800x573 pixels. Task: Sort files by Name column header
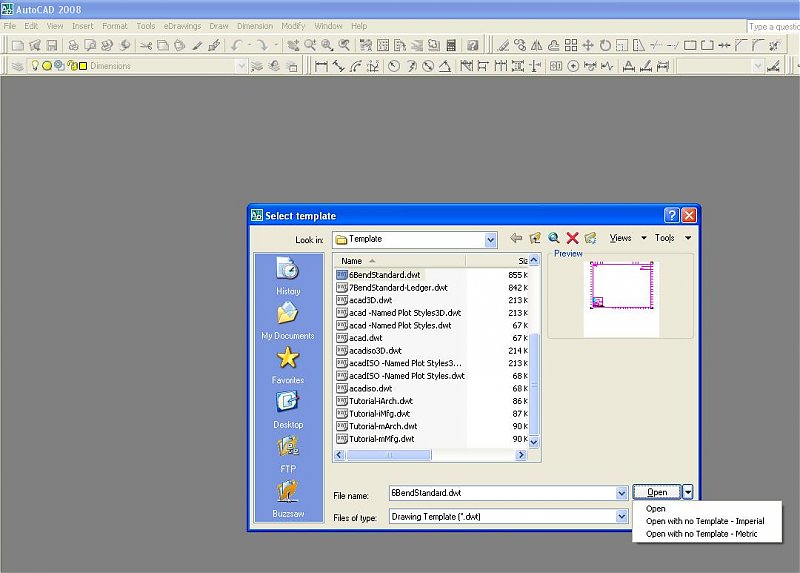pyautogui.click(x=399, y=261)
